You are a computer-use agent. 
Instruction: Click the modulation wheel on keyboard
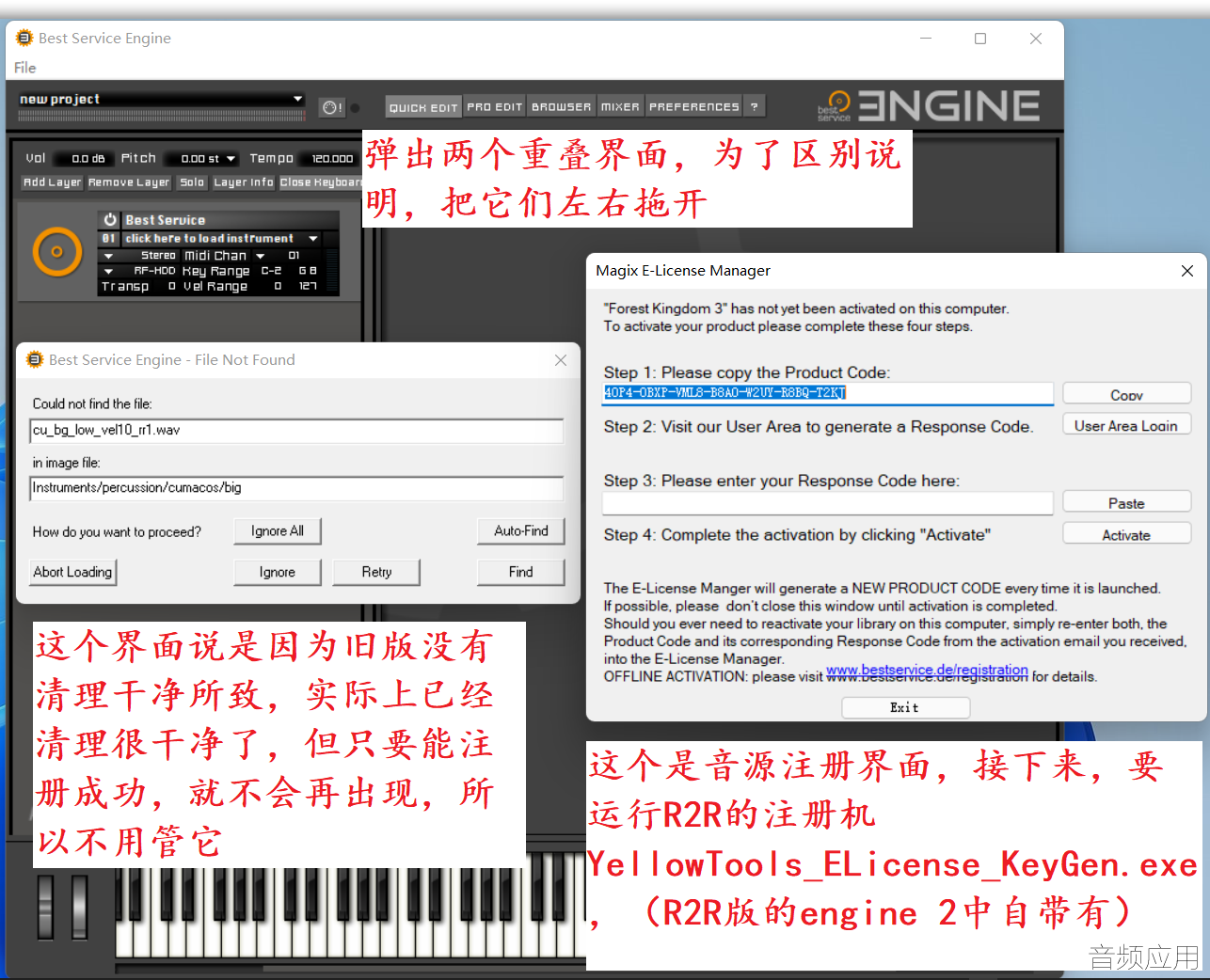[79, 907]
